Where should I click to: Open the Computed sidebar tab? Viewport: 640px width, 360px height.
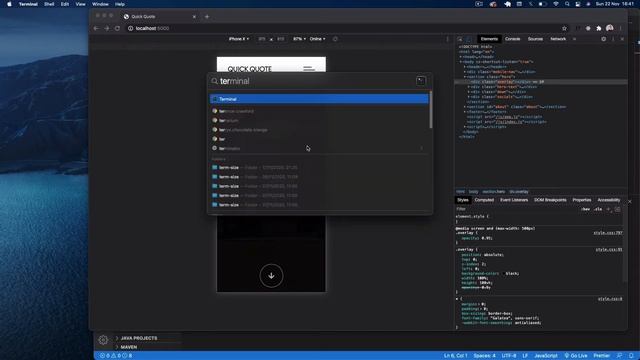(484, 200)
